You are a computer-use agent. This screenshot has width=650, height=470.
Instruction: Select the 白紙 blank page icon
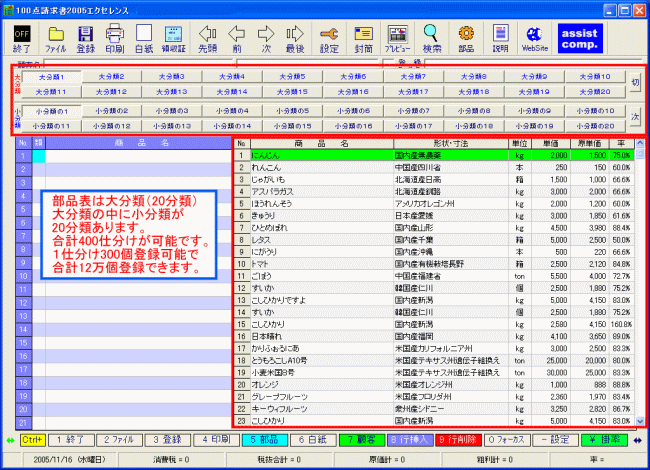point(144,39)
